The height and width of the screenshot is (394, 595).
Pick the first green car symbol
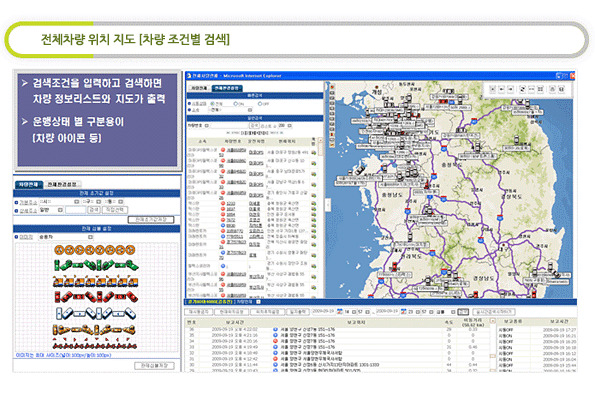[x=57, y=265]
